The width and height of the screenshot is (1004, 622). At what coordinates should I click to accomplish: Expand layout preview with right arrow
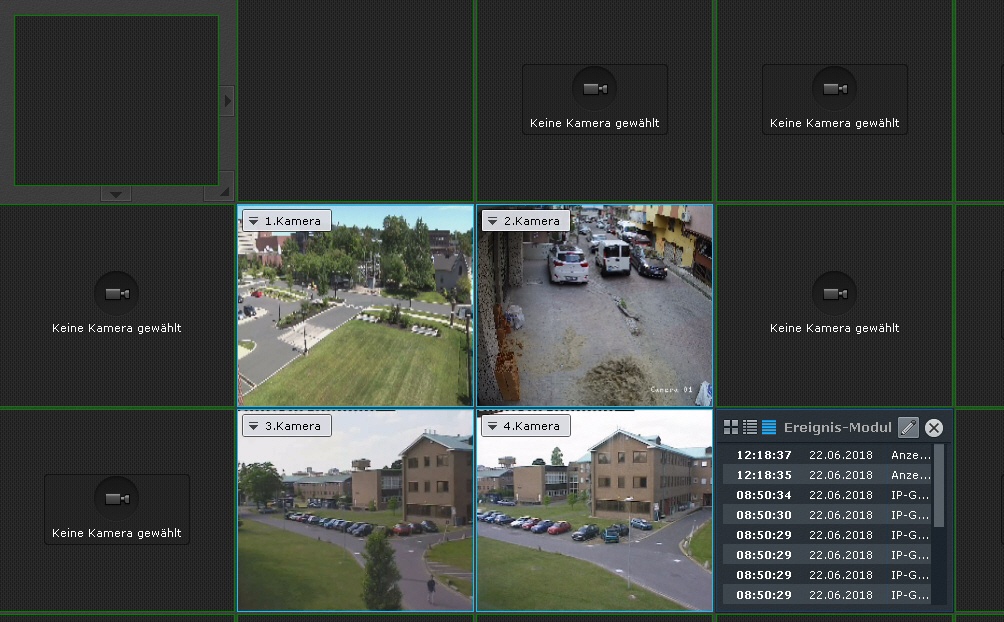227,101
